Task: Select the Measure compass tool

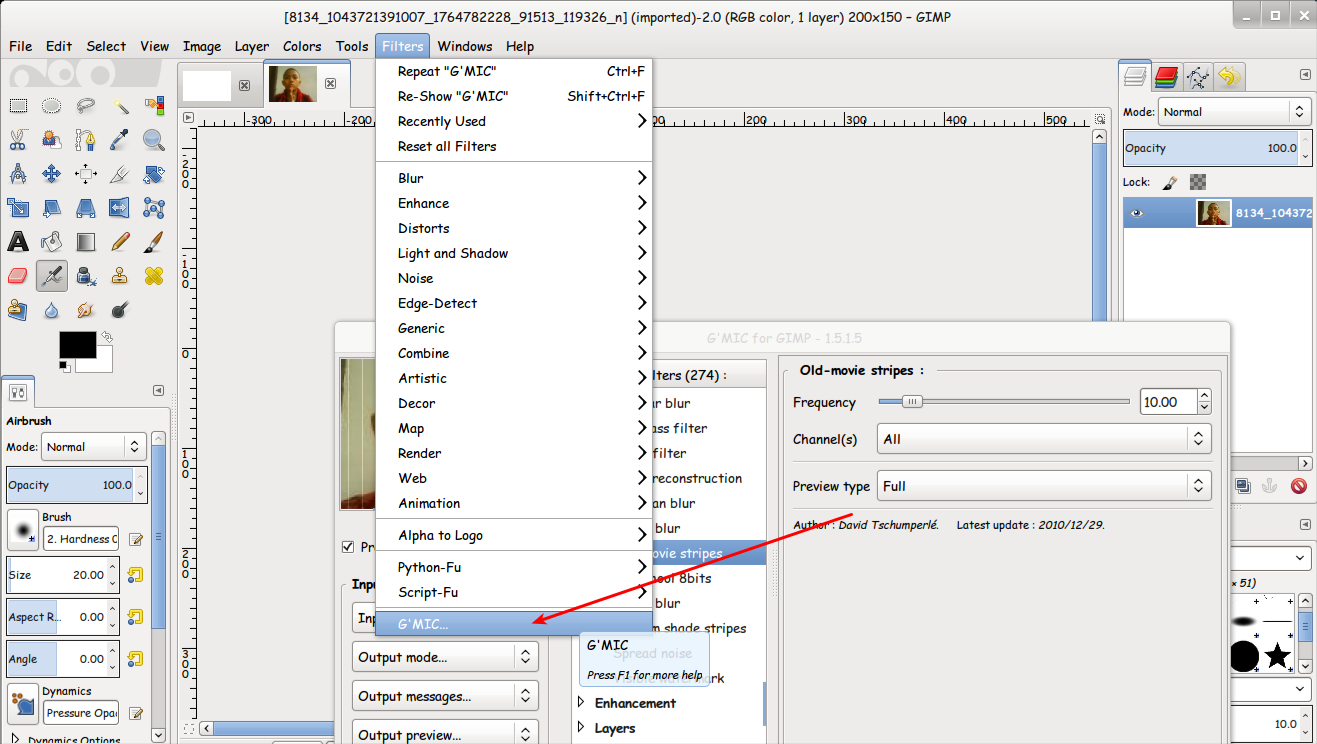Action: tap(18, 173)
